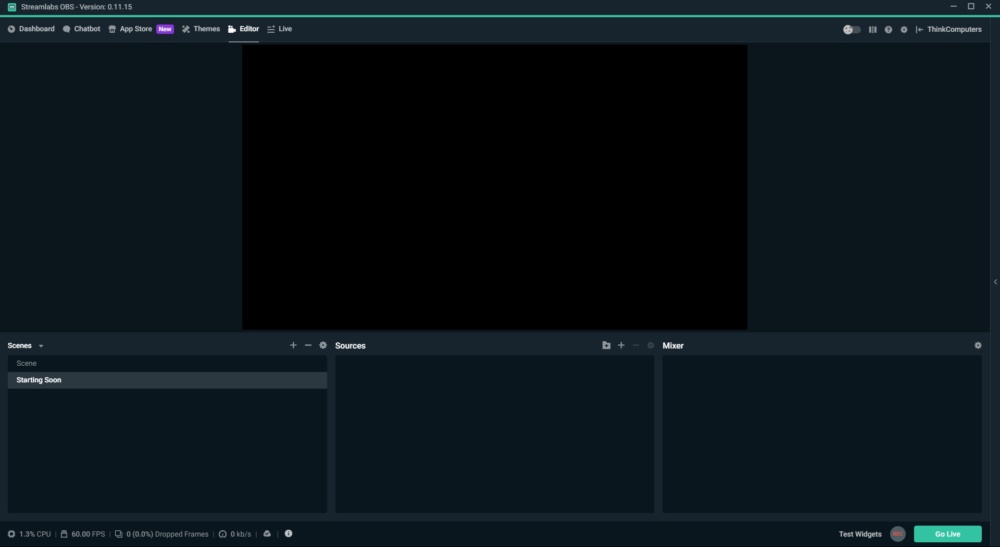Open the info icon in status bar
Viewport: 1000px width, 547px height.
288,534
